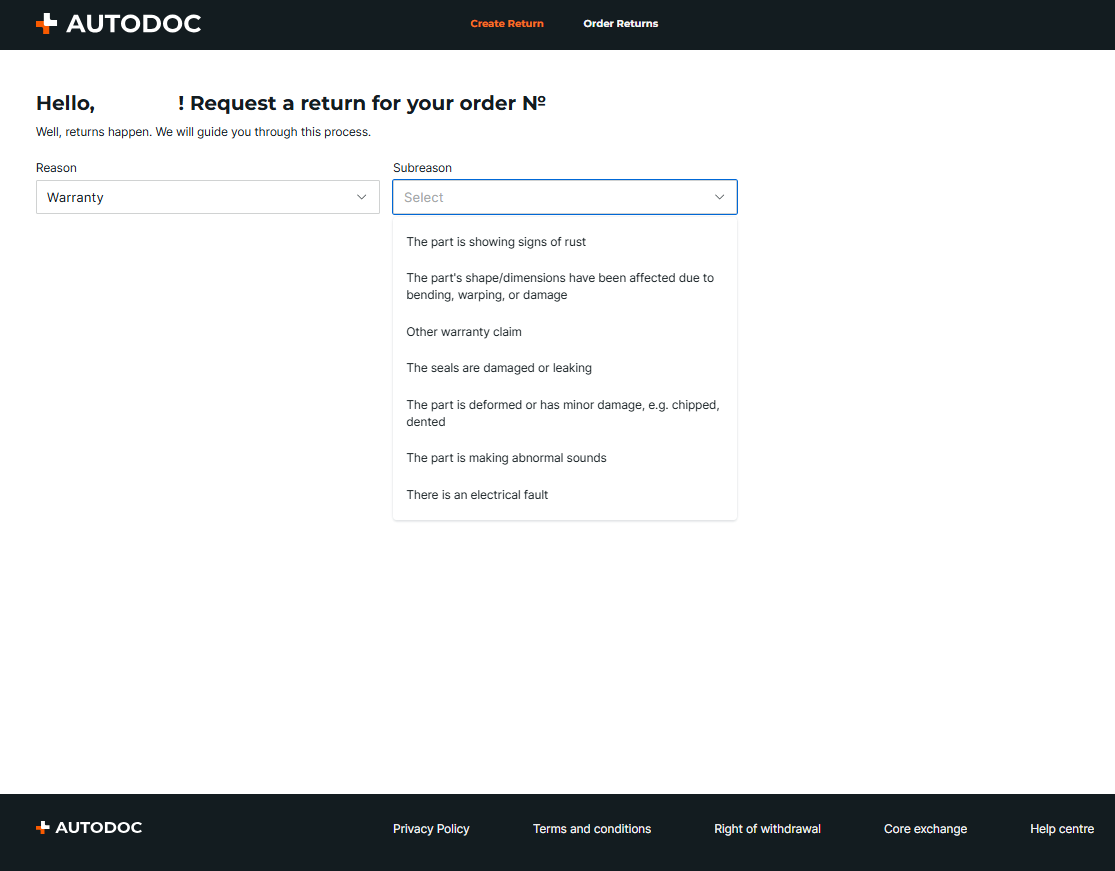Click the Core exchange footer link
Image resolution: width=1115 pixels, height=871 pixels.
click(925, 829)
